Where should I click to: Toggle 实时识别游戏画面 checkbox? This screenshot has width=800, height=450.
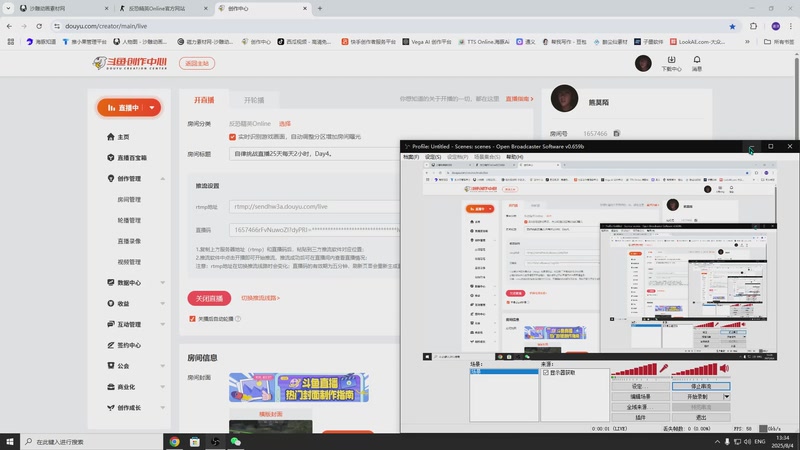[x=232, y=137]
